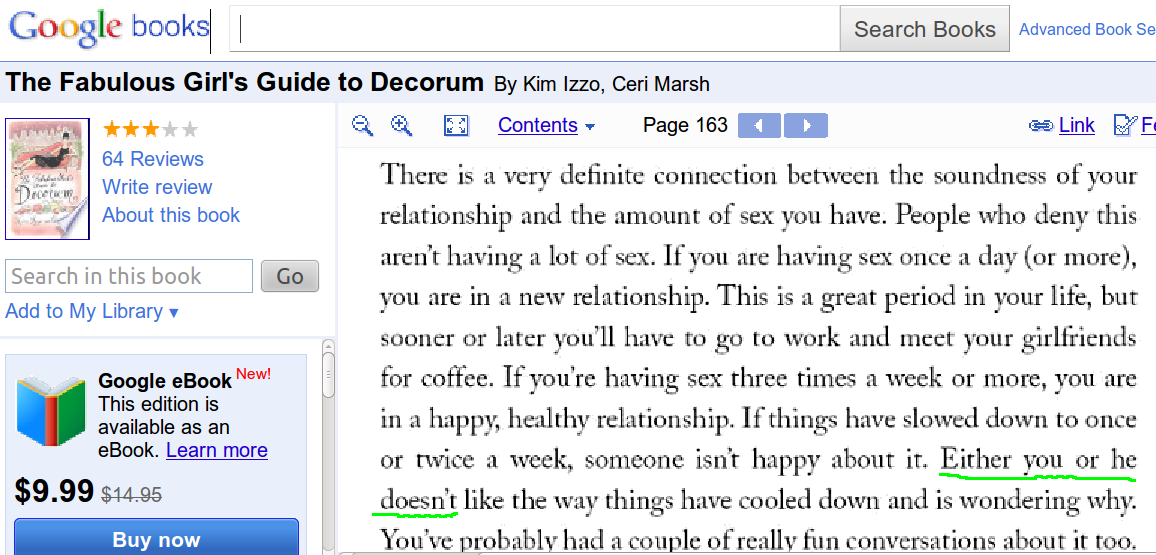Open the Contents dropdown
Screen dimensions: 1156x555
(x=546, y=125)
